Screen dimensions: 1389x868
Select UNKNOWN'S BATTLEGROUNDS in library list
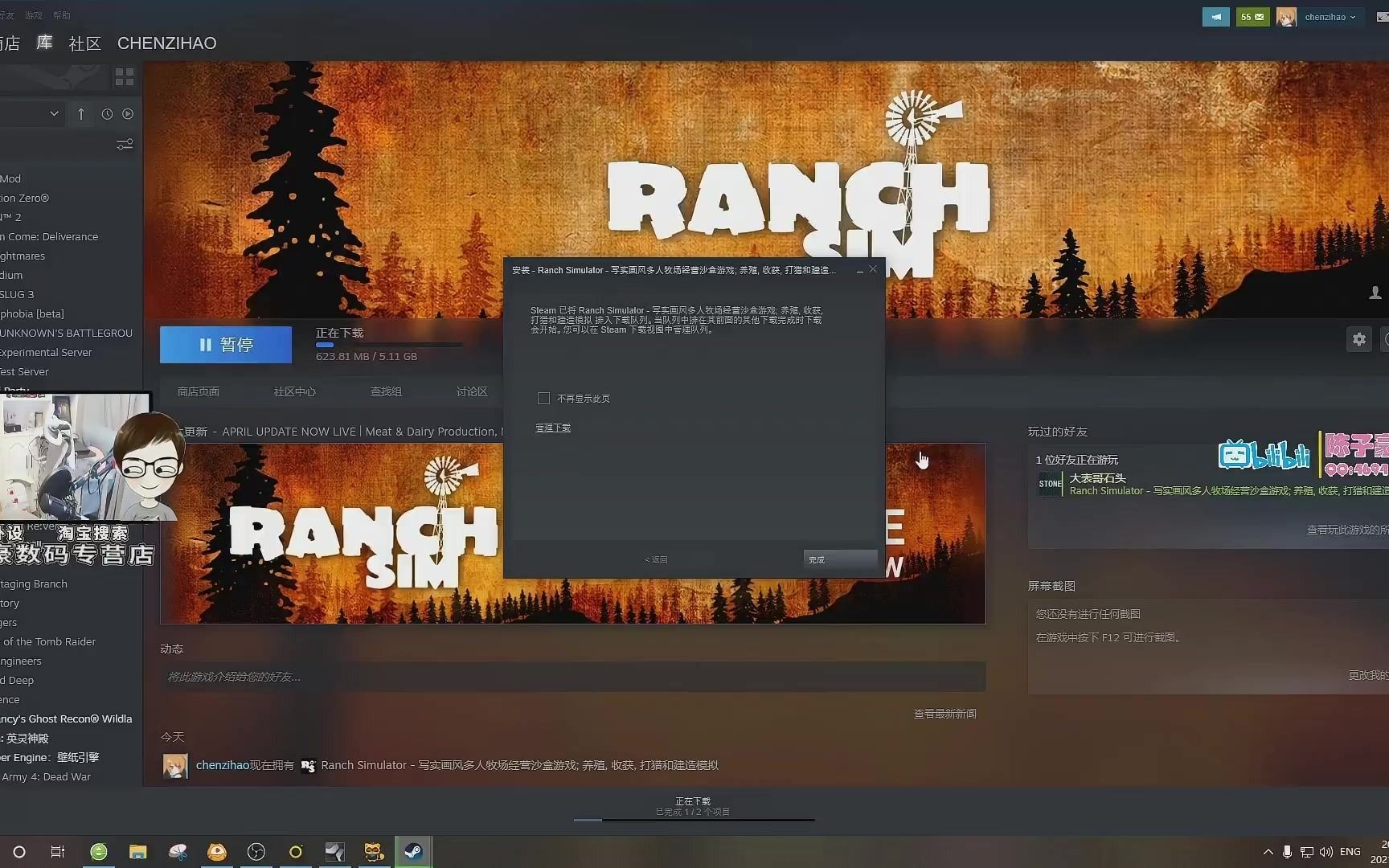(66, 334)
